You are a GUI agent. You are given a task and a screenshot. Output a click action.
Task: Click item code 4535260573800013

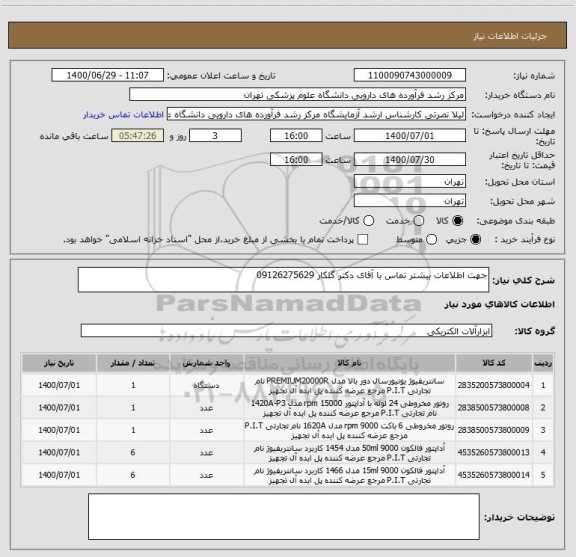494,452
